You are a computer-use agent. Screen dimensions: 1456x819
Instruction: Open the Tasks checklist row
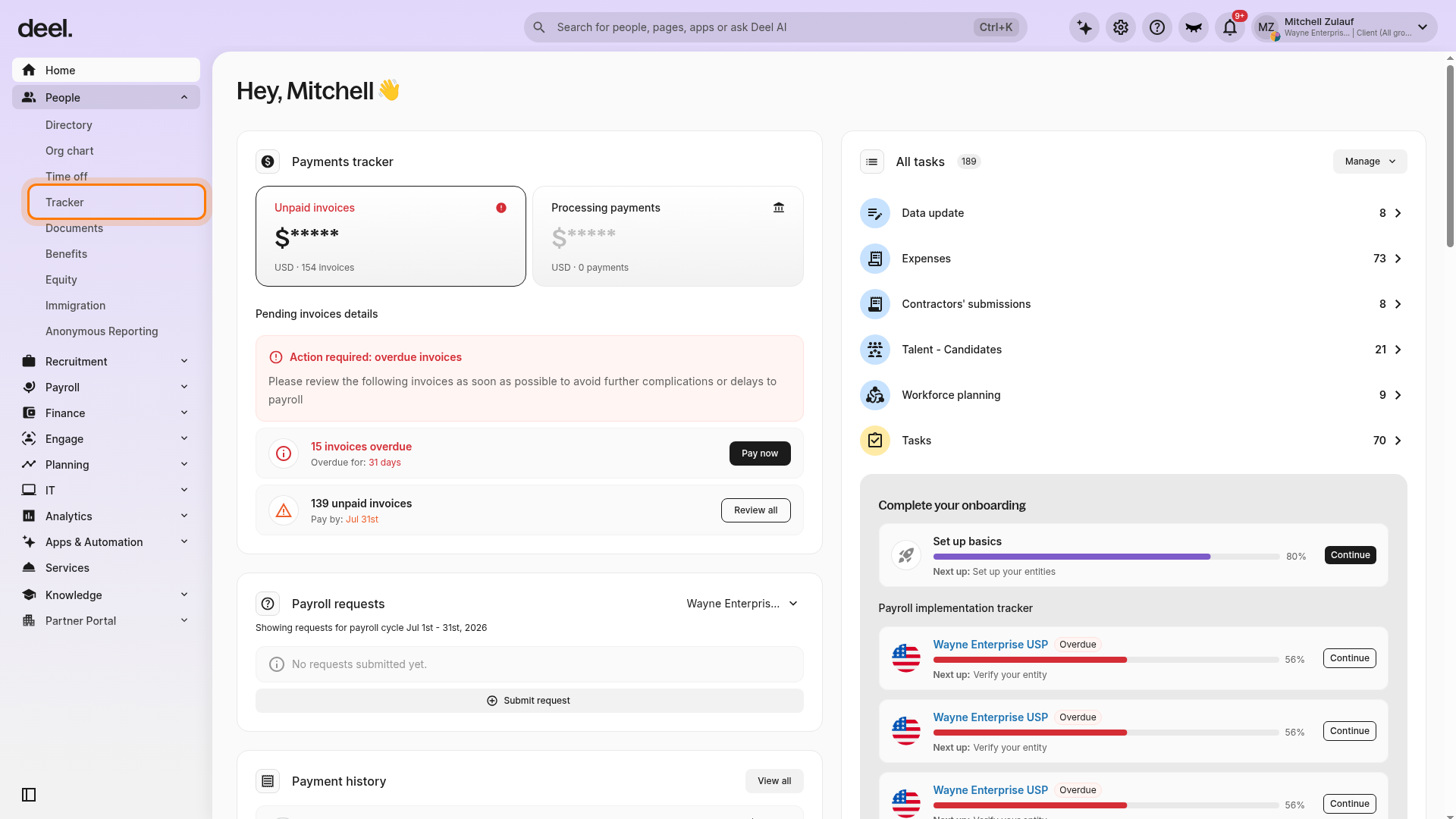point(1133,441)
